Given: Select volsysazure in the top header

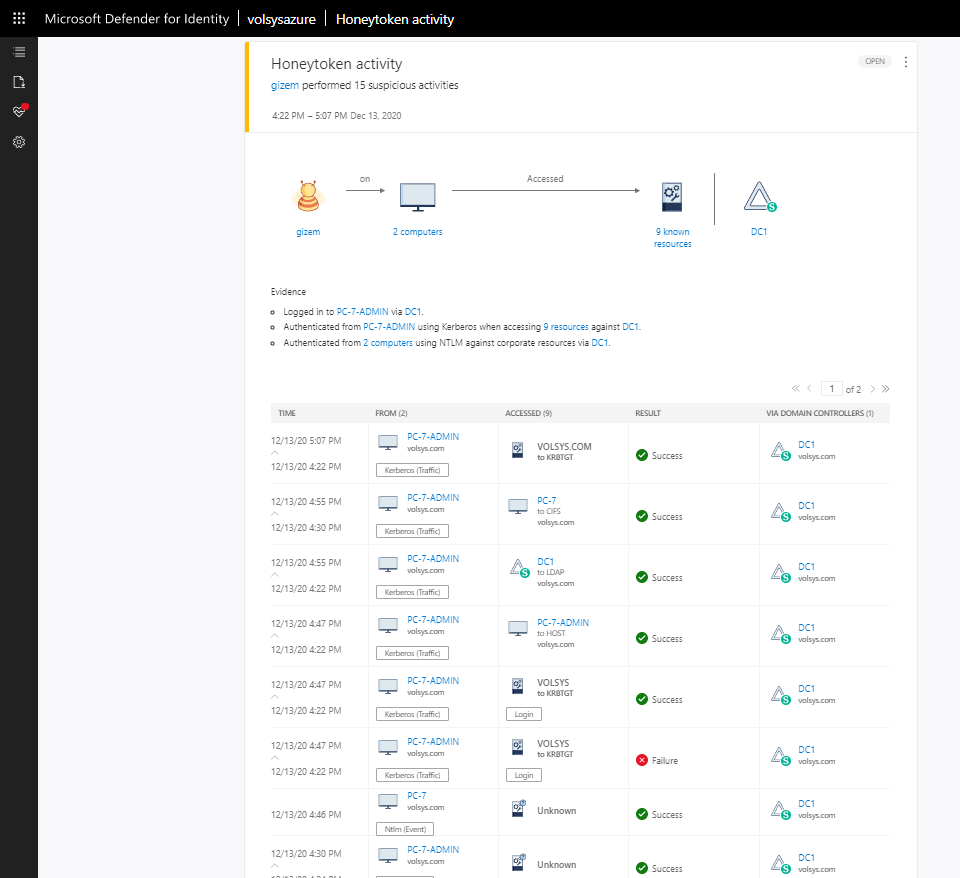Looking at the screenshot, I should coord(281,19).
